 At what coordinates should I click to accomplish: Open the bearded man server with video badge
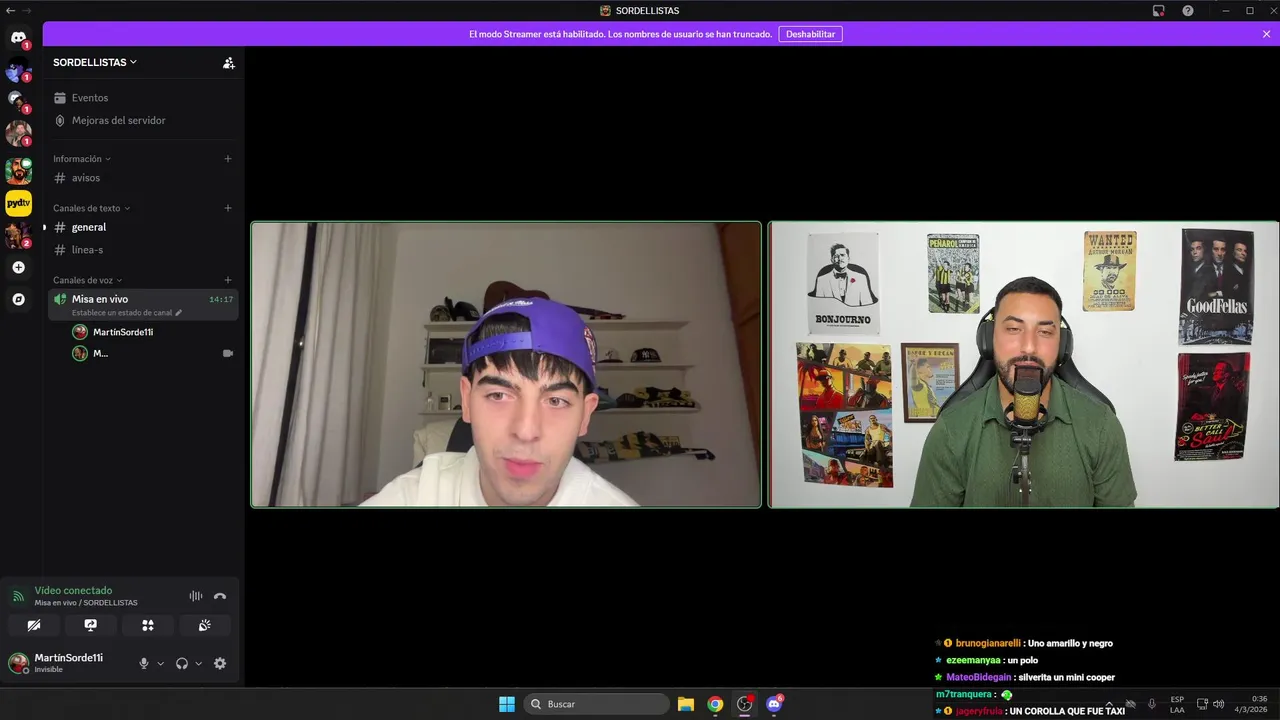[x=18, y=171]
